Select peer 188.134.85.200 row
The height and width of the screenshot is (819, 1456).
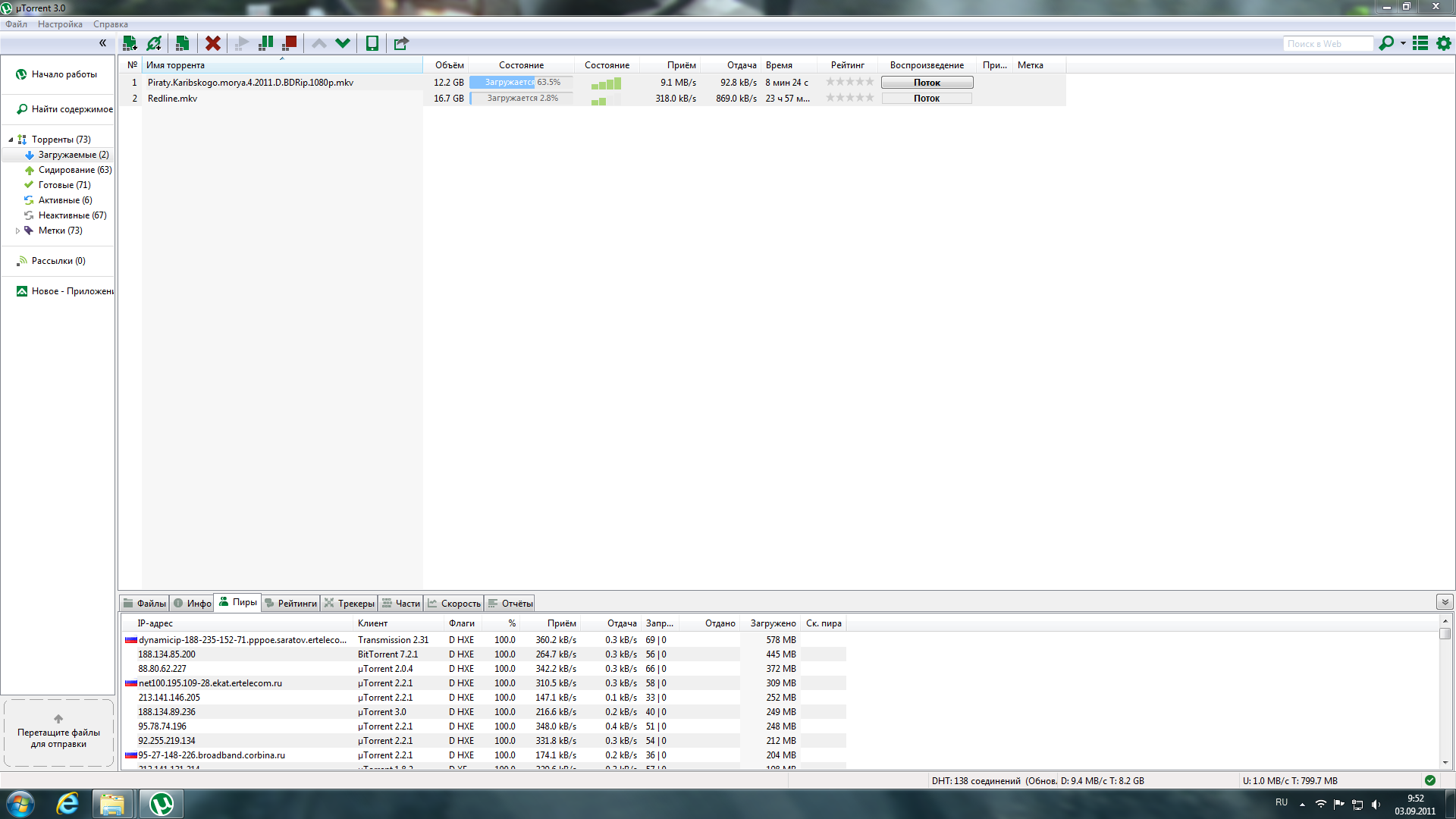483,654
